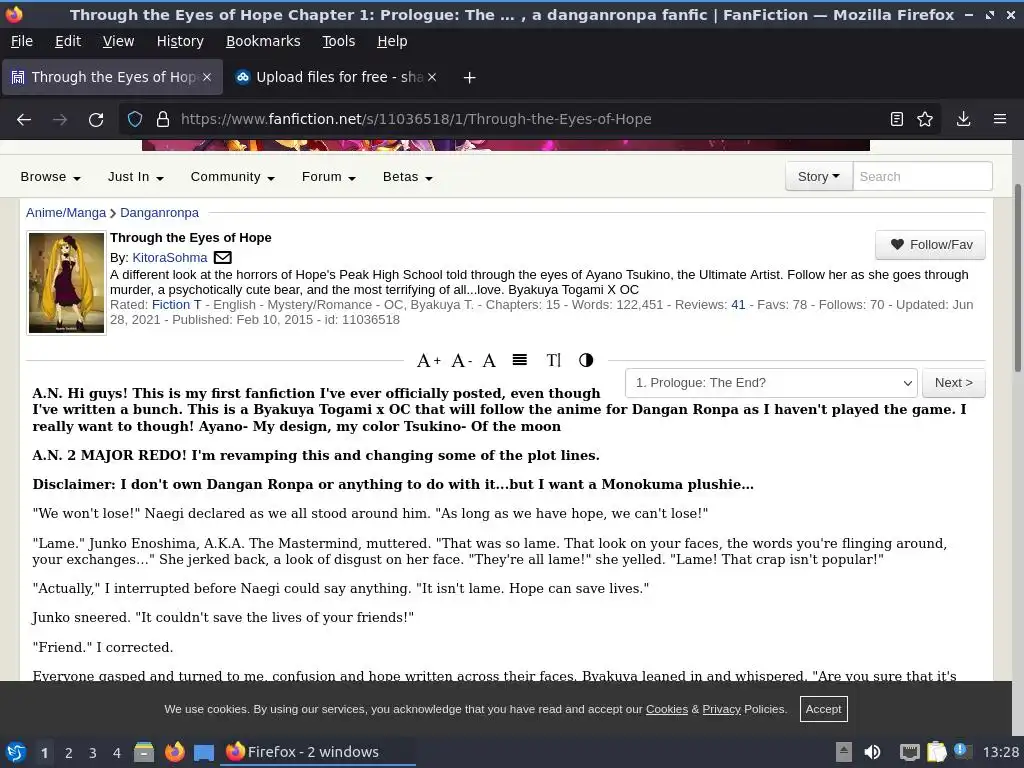The width and height of the screenshot is (1024, 768).
Task: Open the Edit menu
Action: click(68, 41)
